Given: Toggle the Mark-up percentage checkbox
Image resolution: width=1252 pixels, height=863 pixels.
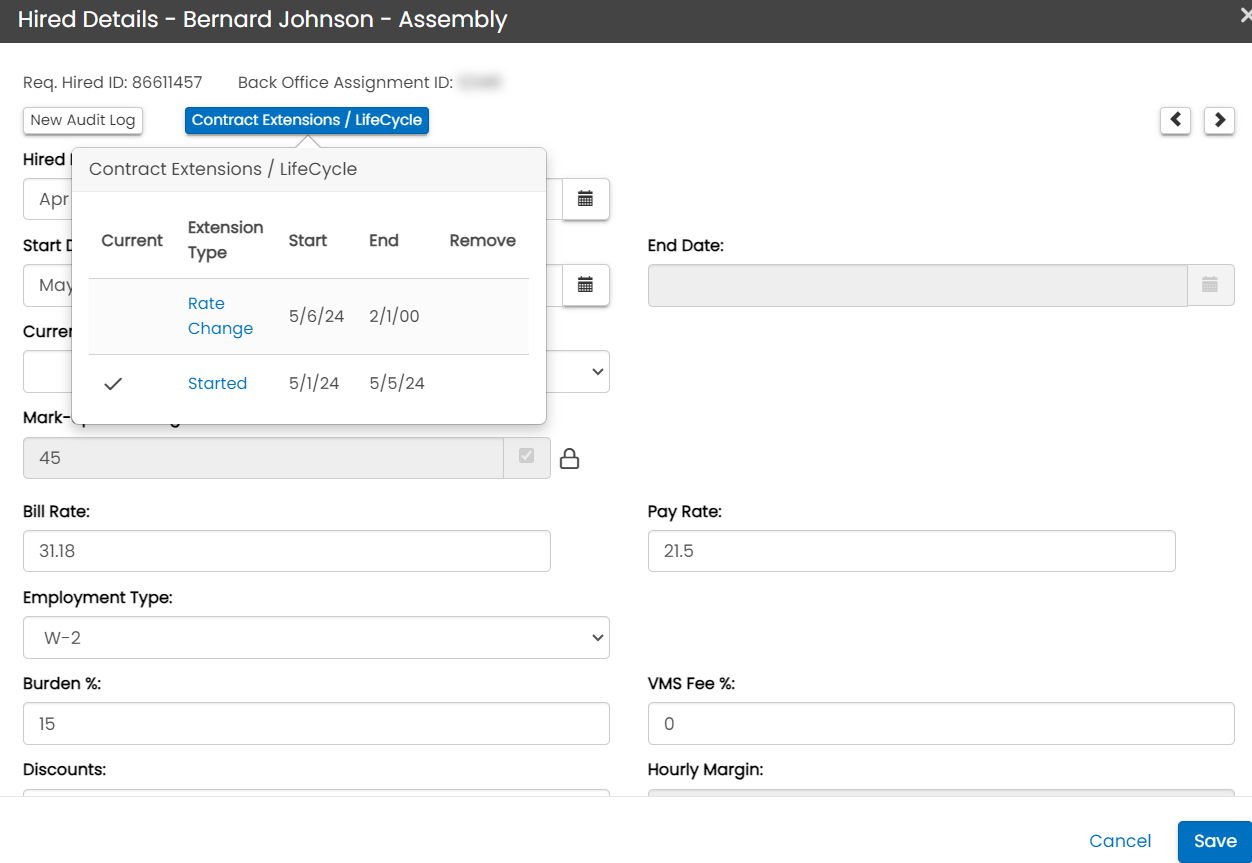Looking at the screenshot, I should 527,457.
